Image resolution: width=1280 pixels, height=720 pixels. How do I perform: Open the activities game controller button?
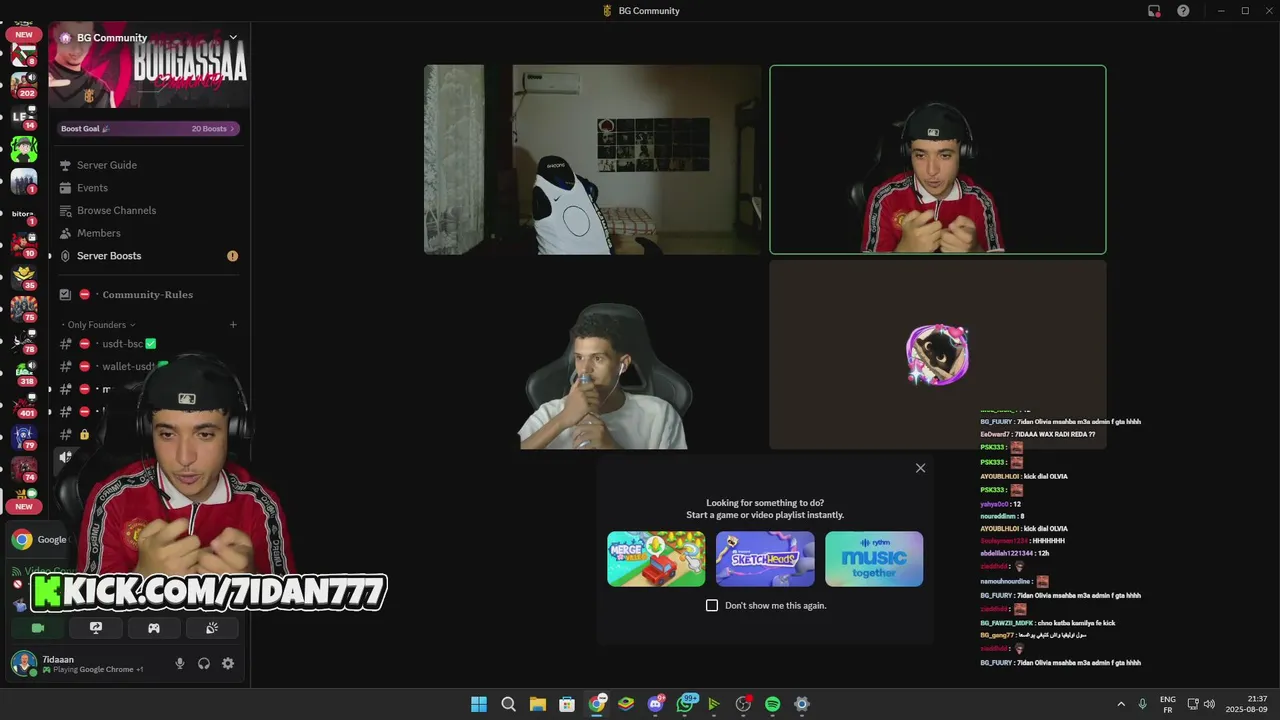click(x=154, y=628)
